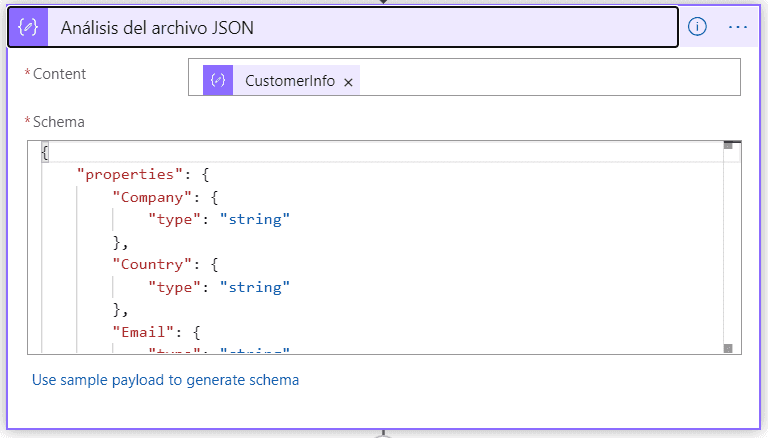The height and width of the screenshot is (438, 768).
Task: Select the CustomerInfo dynamic content token
Action: click(282, 80)
